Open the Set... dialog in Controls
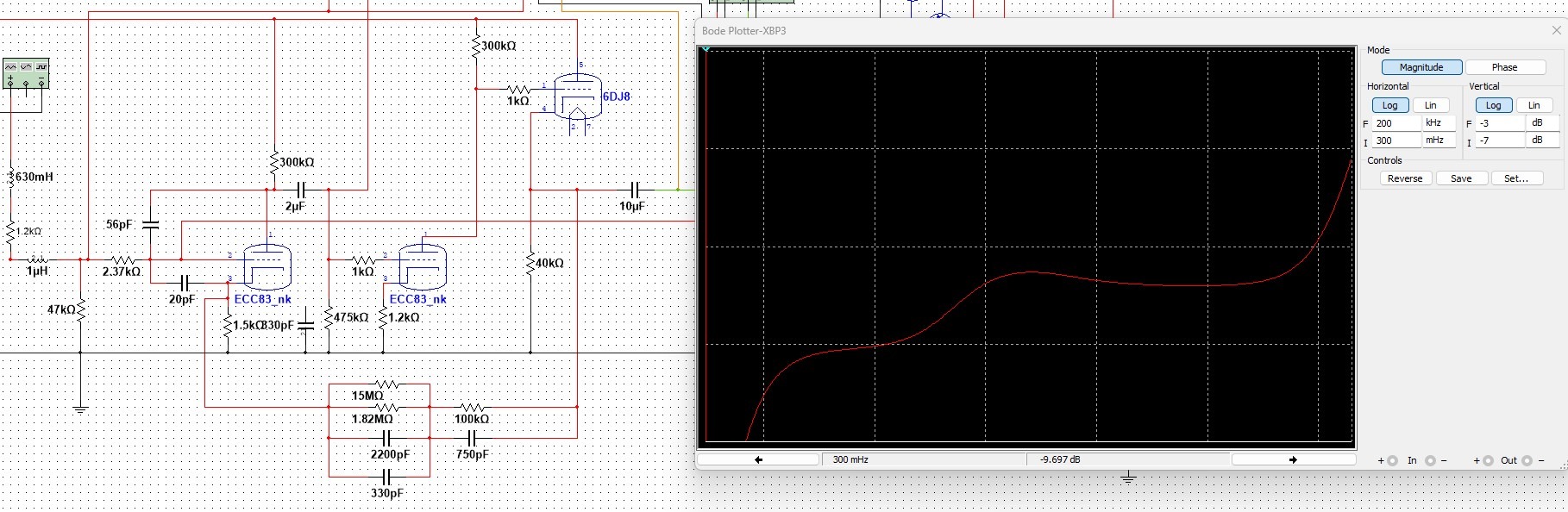The width and height of the screenshot is (1568, 512). point(1516,178)
